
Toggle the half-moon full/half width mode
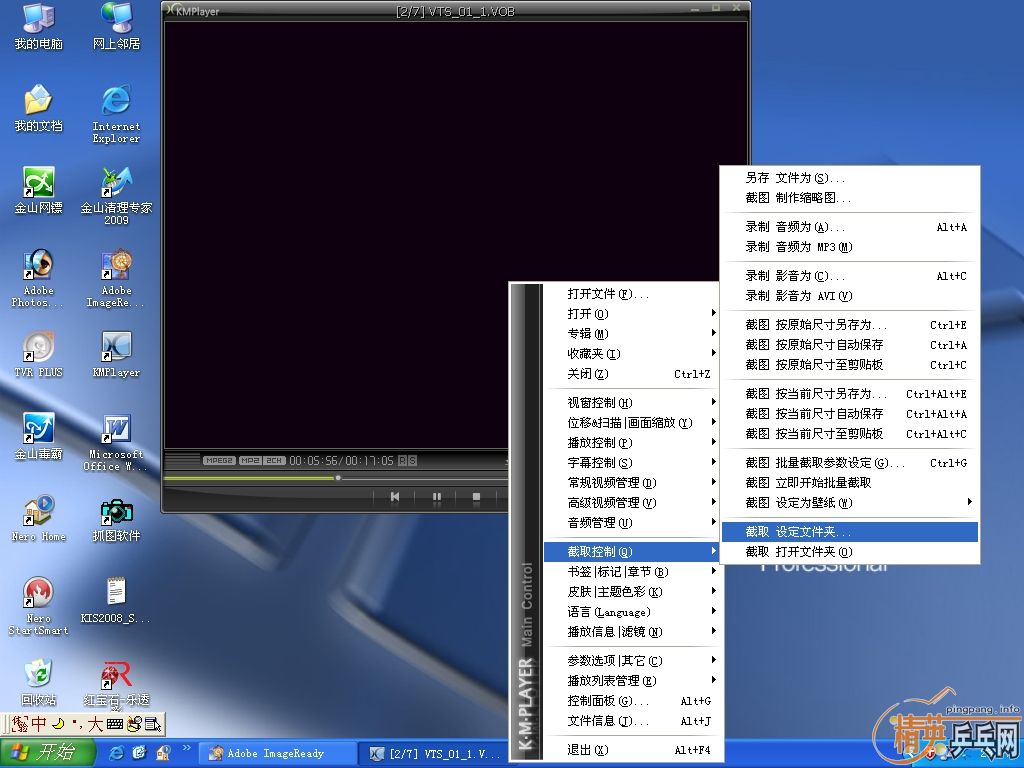58,724
